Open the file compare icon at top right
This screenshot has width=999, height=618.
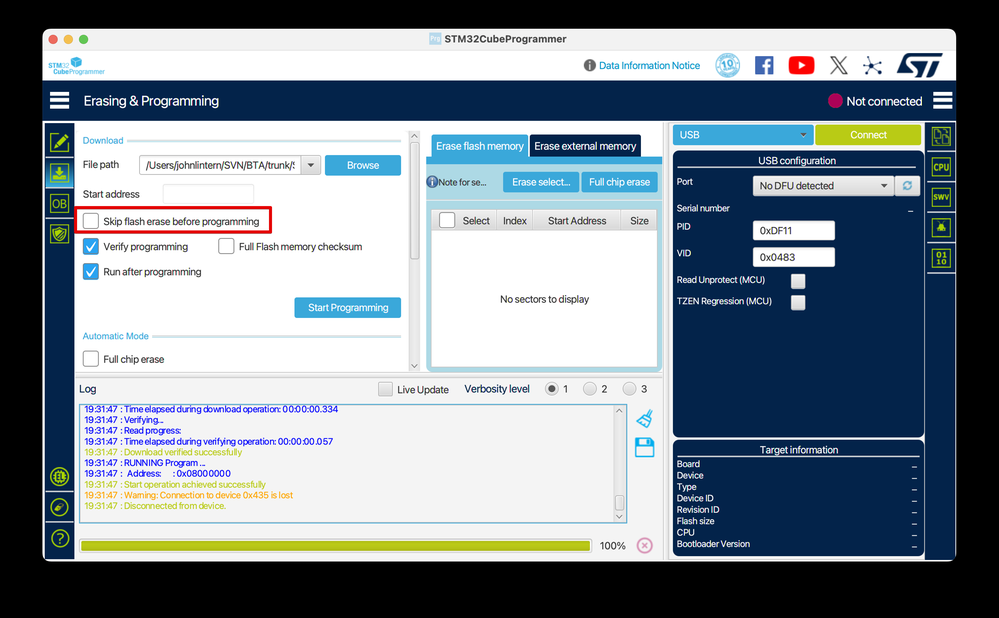click(x=941, y=136)
